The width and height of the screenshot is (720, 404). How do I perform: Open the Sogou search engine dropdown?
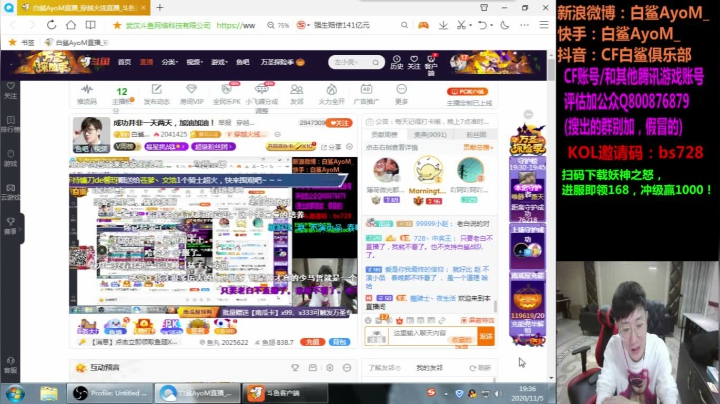[303, 25]
